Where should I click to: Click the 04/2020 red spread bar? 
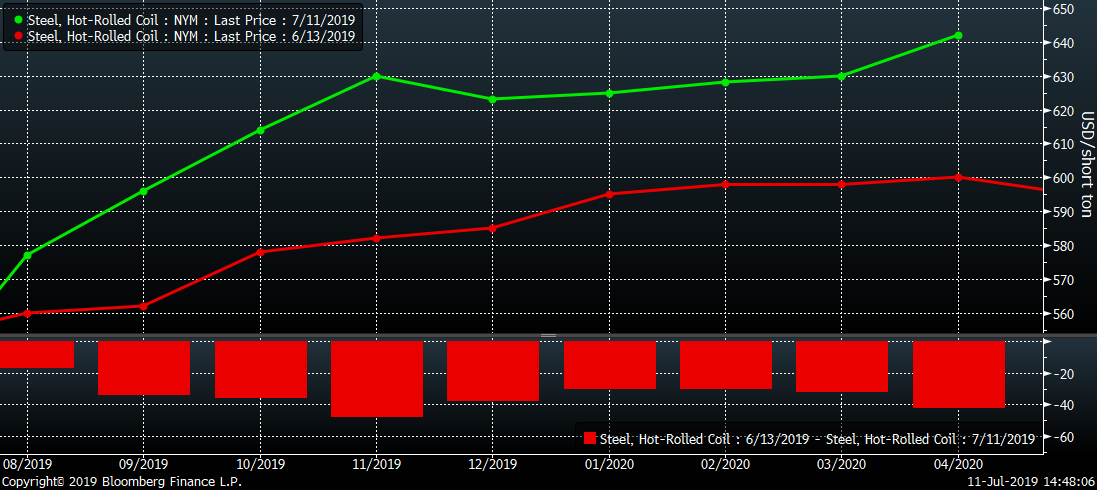[958, 374]
